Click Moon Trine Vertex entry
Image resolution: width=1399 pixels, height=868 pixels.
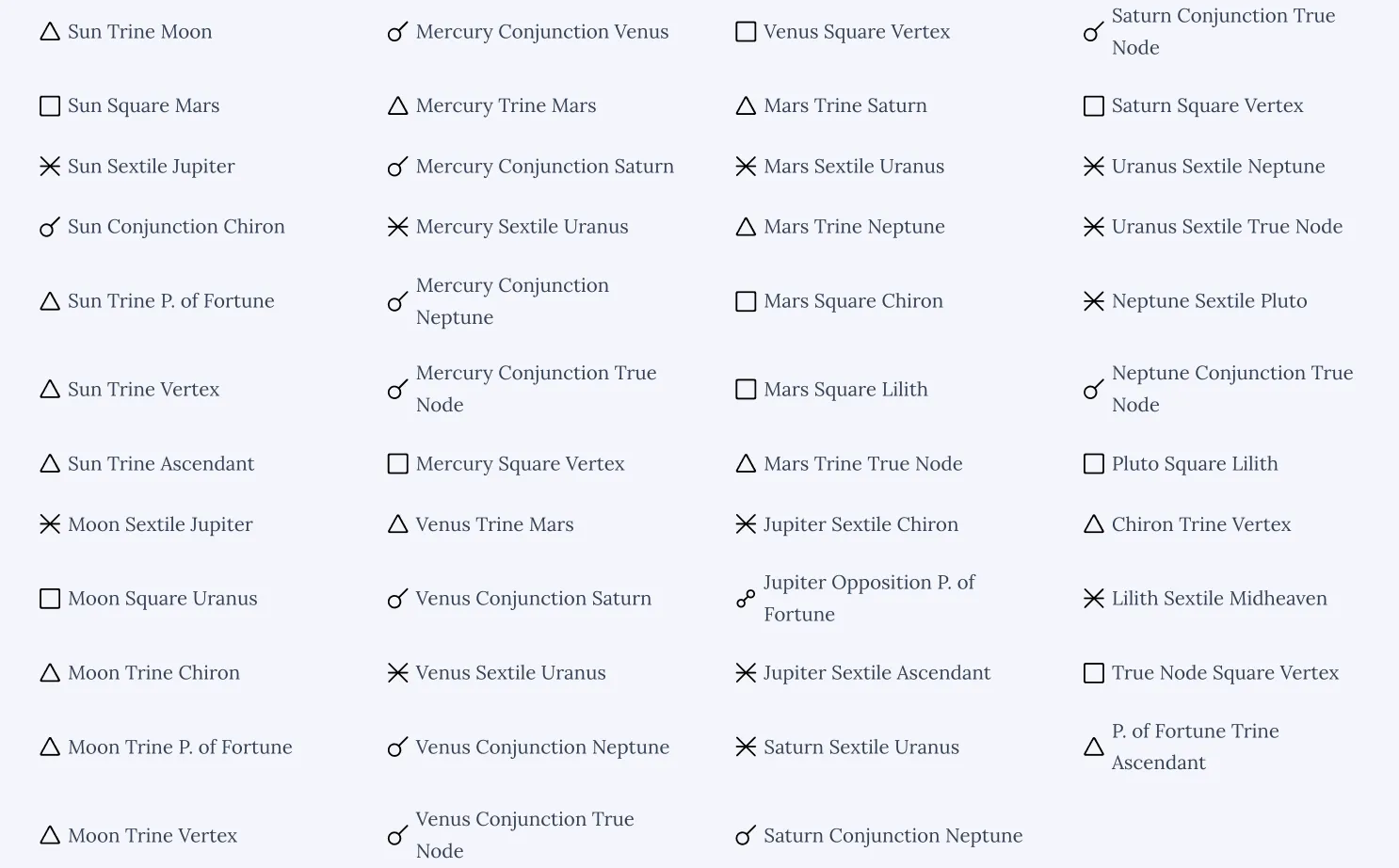click(153, 836)
